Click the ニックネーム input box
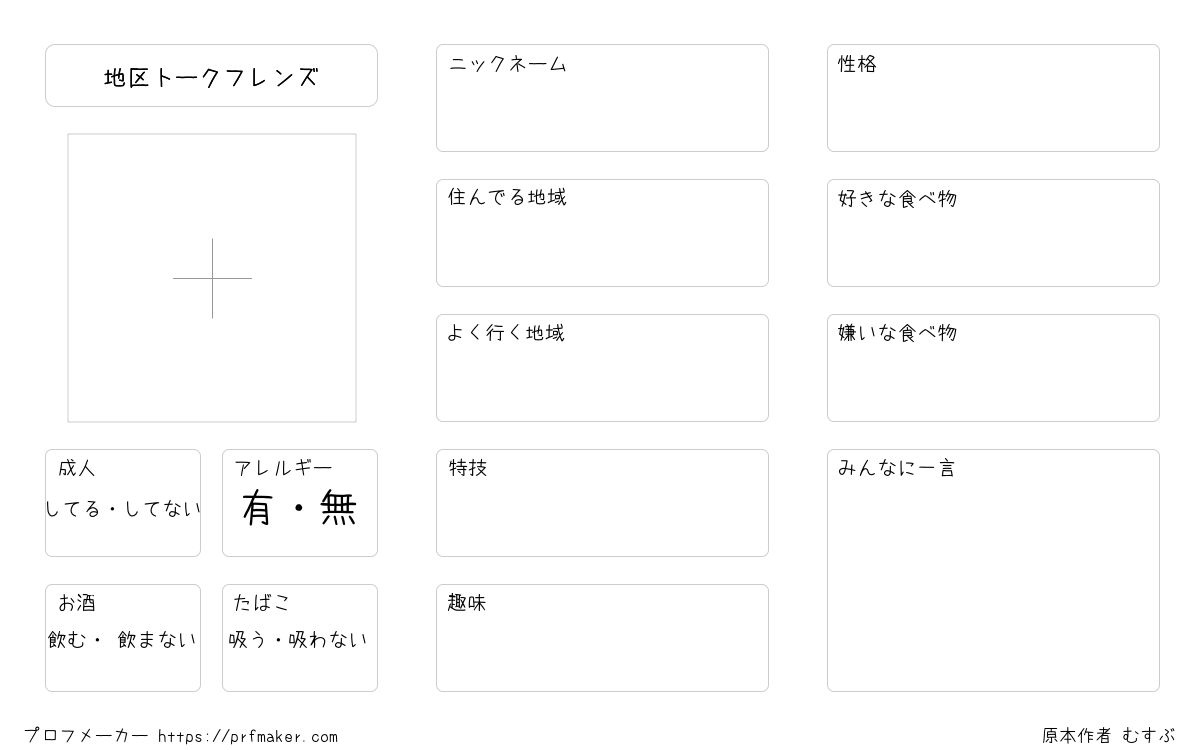This screenshot has height=750, width=1200. (602, 98)
